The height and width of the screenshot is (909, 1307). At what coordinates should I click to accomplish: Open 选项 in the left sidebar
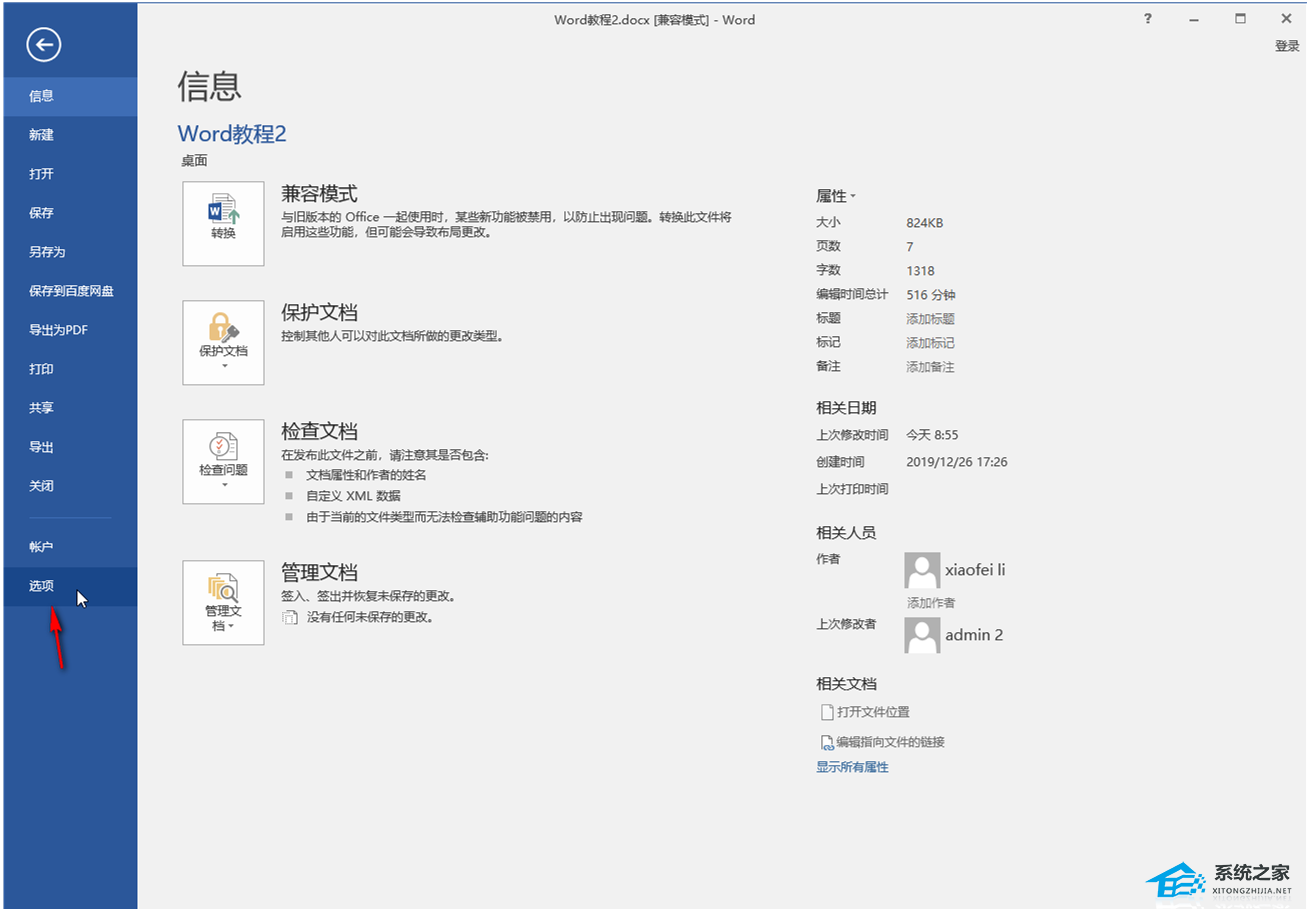click(x=42, y=586)
